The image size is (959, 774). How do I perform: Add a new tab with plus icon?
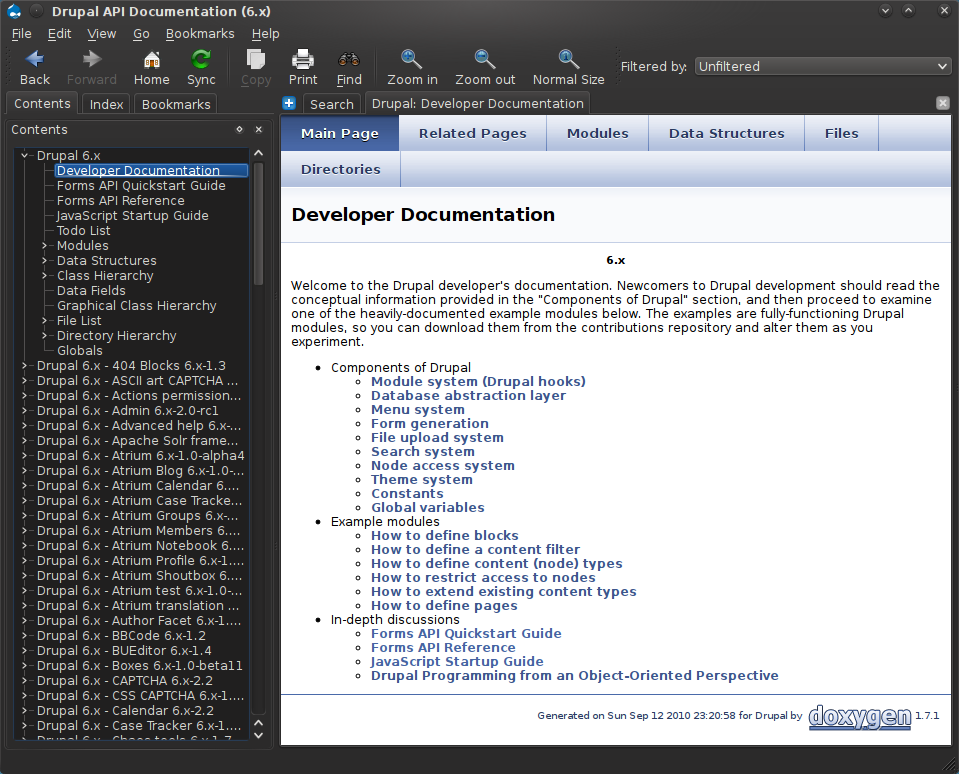click(x=289, y=103)
